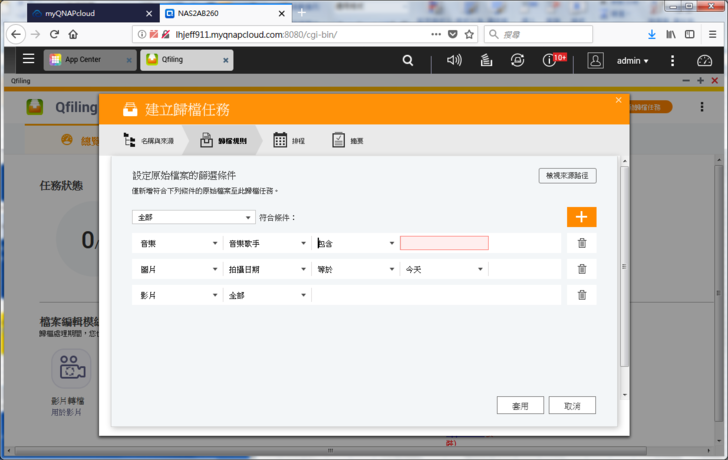
Task: Delete the 影片 filter row with trash icon
Action: 581,295
